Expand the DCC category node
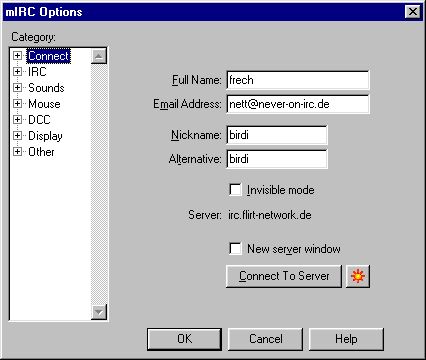This screenshot has height=360, width=426. pos(17,120)
